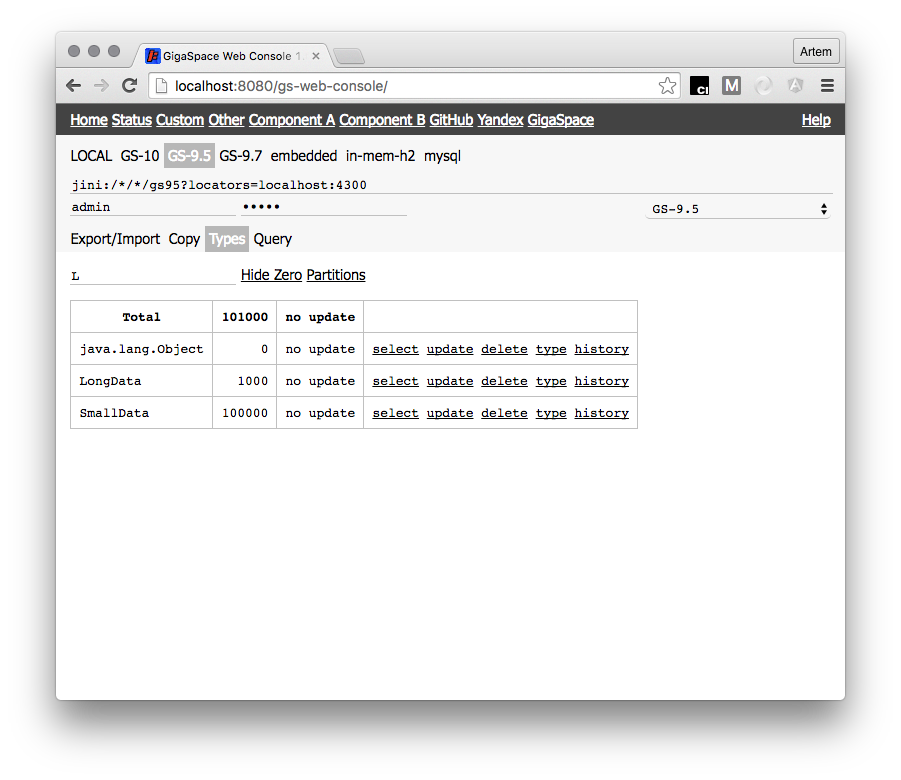This screenshot has width=901, height=780.
Task: Click the browser forward arrow
Action: [x=101, y=86]
